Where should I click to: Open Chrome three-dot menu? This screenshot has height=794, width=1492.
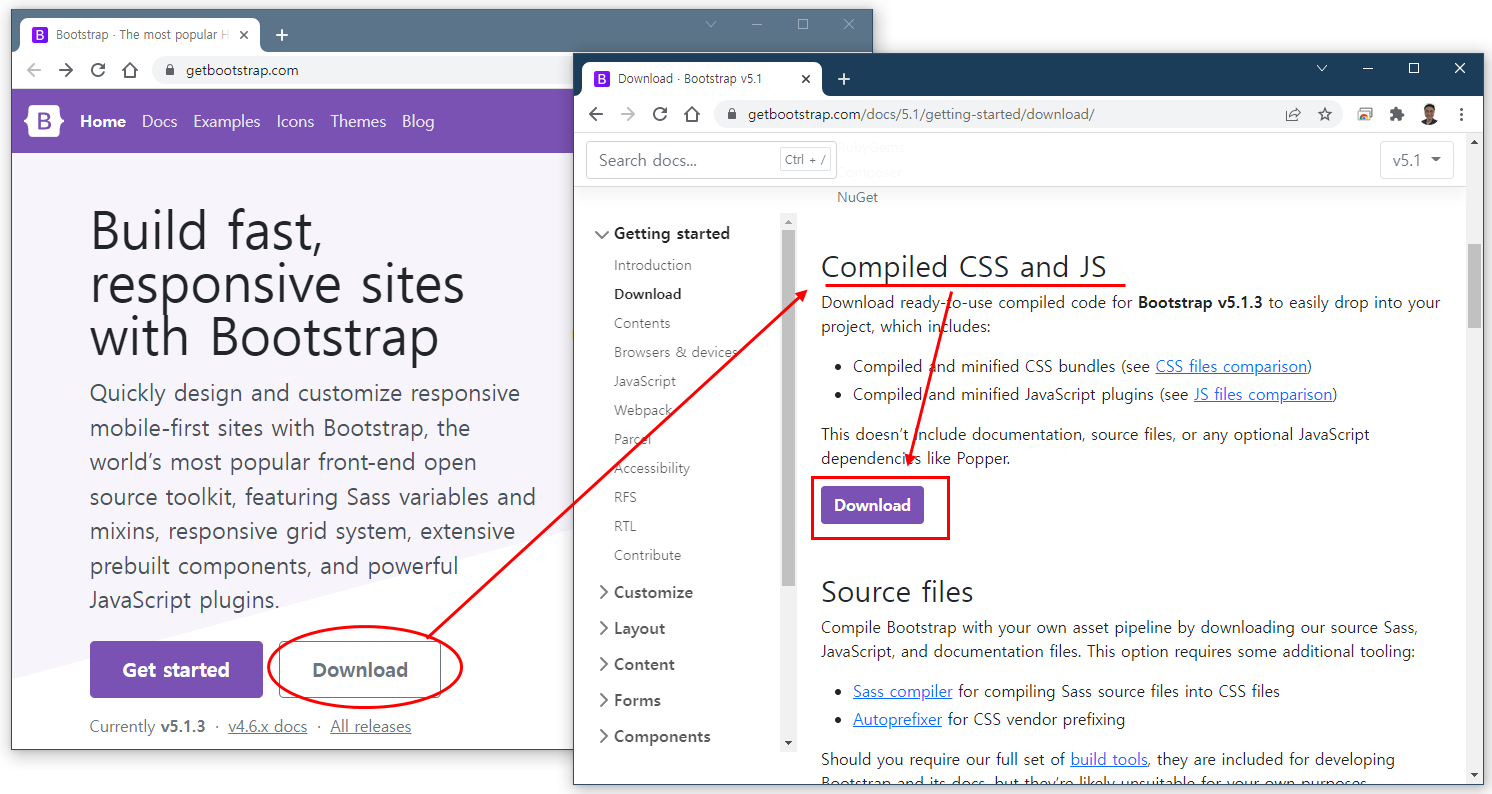coord(1462,114)
